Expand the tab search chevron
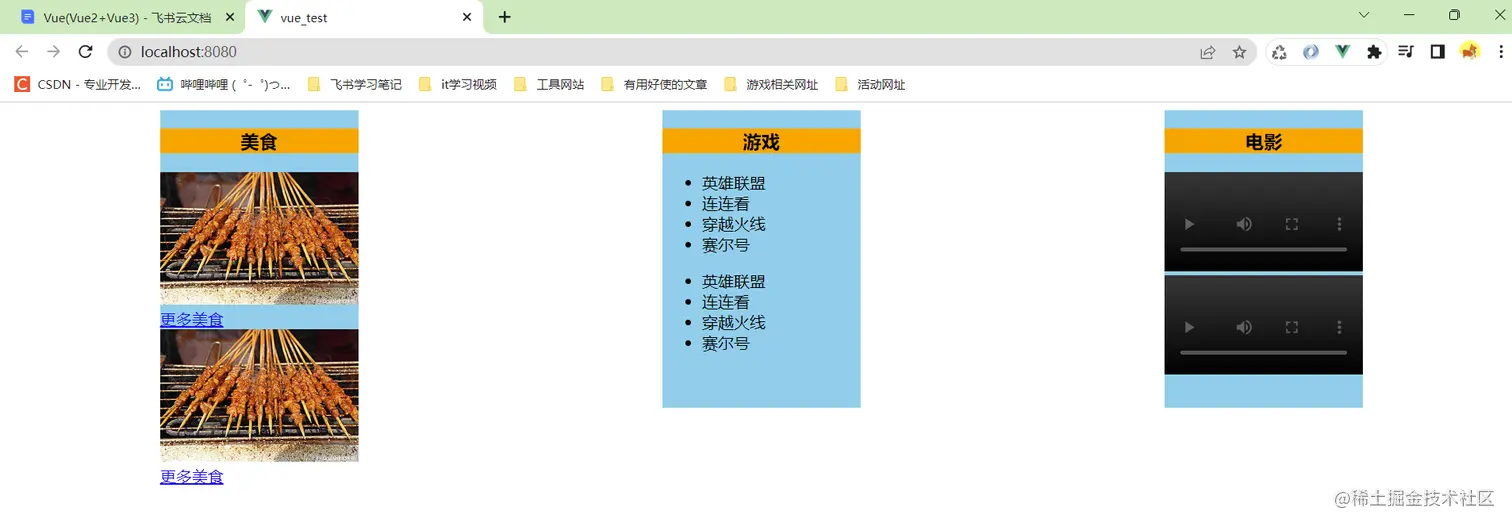1512x526 pixels. 1364,15
